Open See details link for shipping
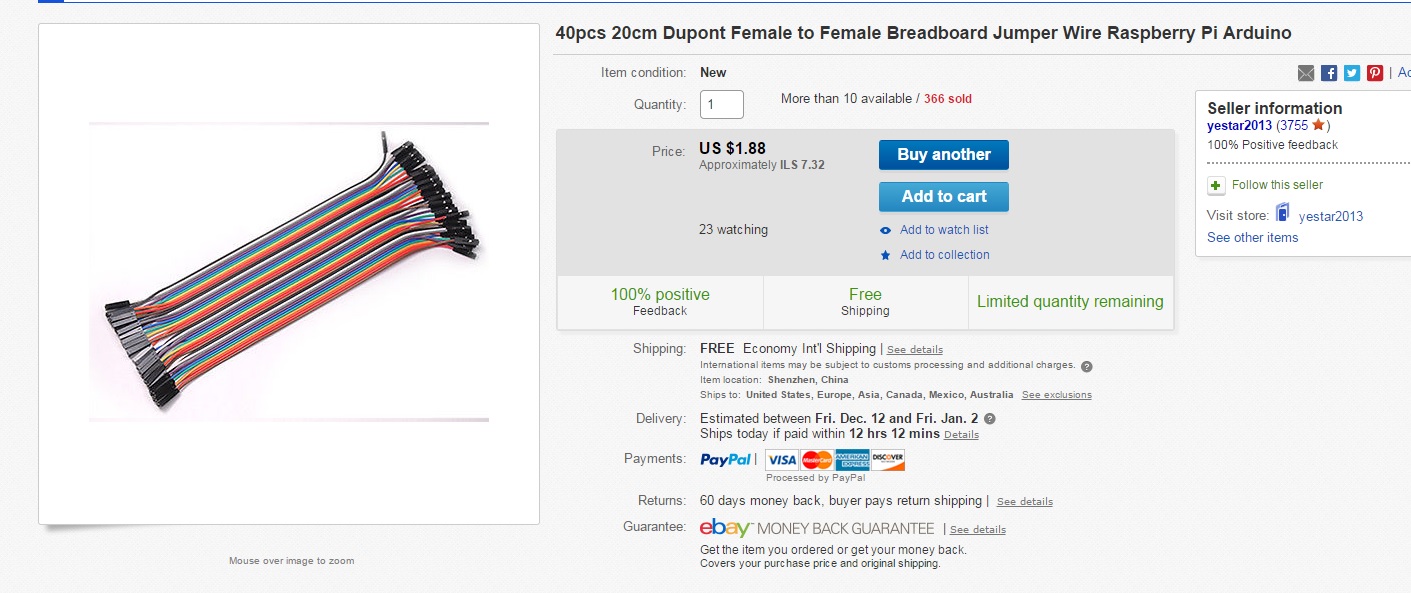This screenshot has height=593, width=1411. tap(914, 350)
